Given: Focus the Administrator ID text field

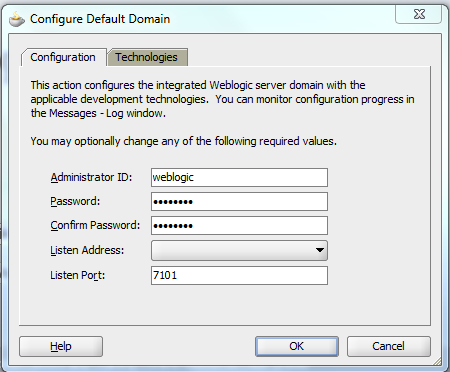Looking at the screenshot, I should click(x=239, y=177).
